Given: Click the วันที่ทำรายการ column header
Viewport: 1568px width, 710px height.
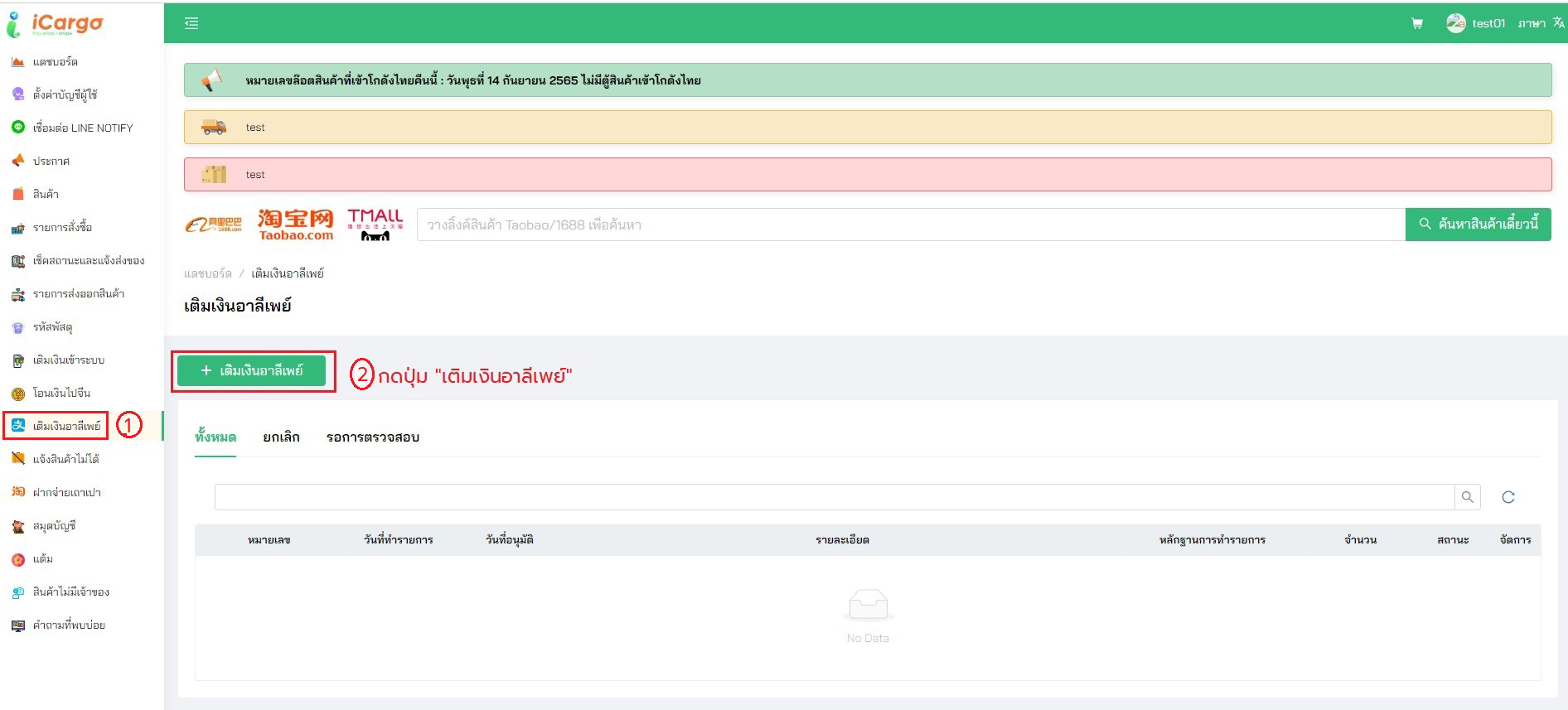Looking at the screenshot, I should [x=399, y=539].
